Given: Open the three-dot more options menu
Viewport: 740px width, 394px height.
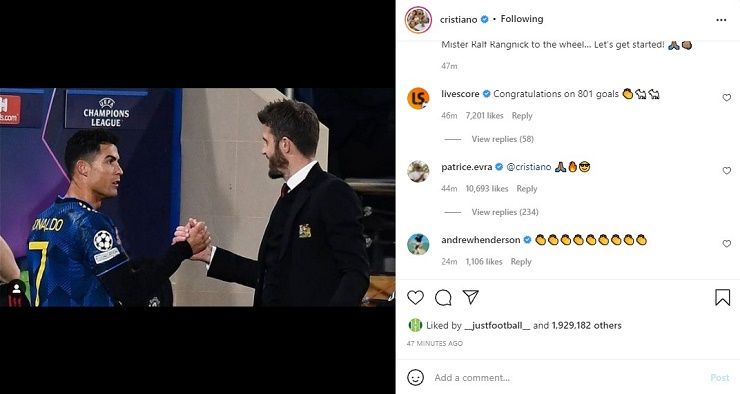Looking at the screenshot, I should coord(721,20).
